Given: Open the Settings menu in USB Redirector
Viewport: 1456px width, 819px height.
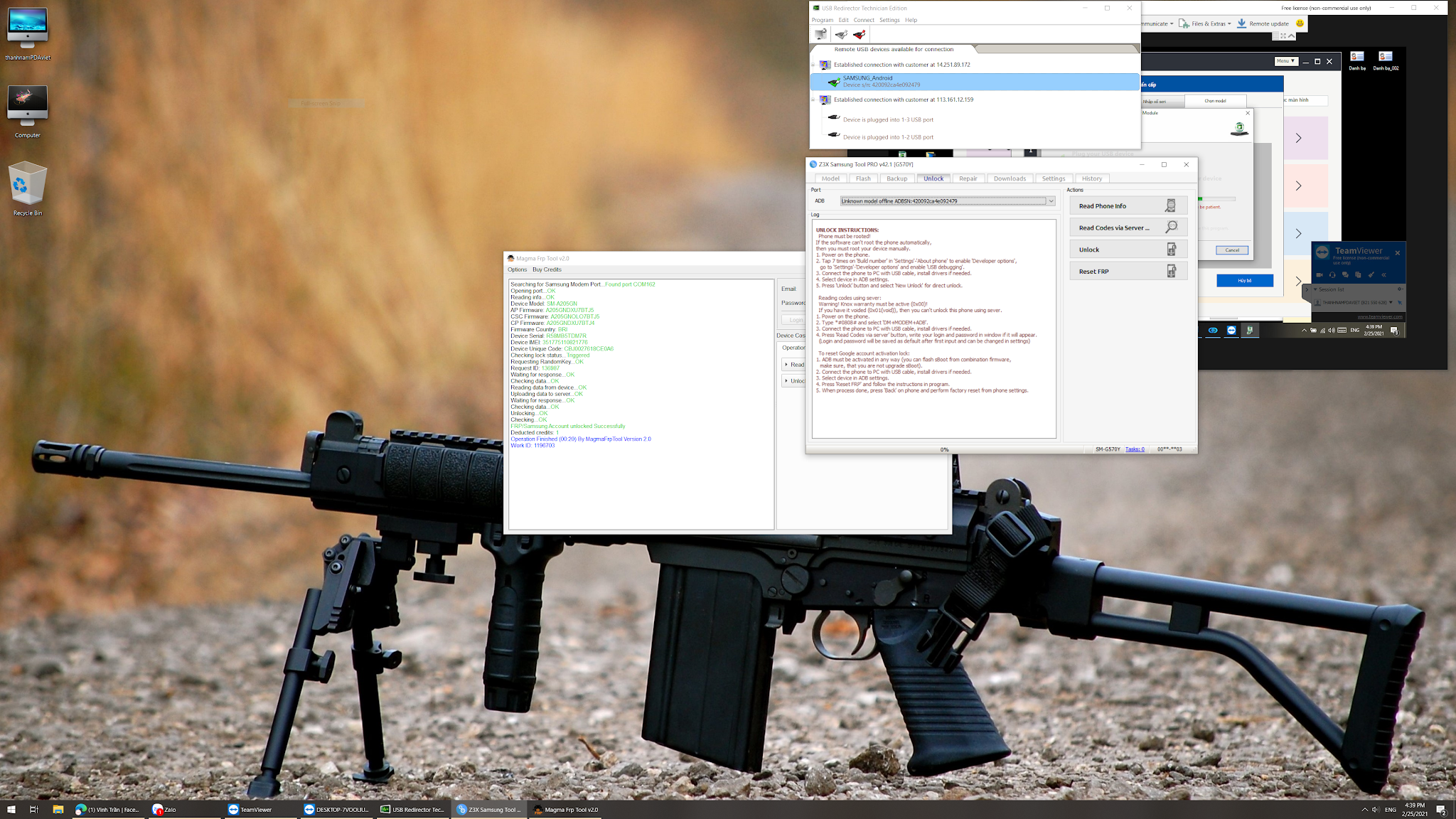Looking at the screenshot, I should click(889, 20).
